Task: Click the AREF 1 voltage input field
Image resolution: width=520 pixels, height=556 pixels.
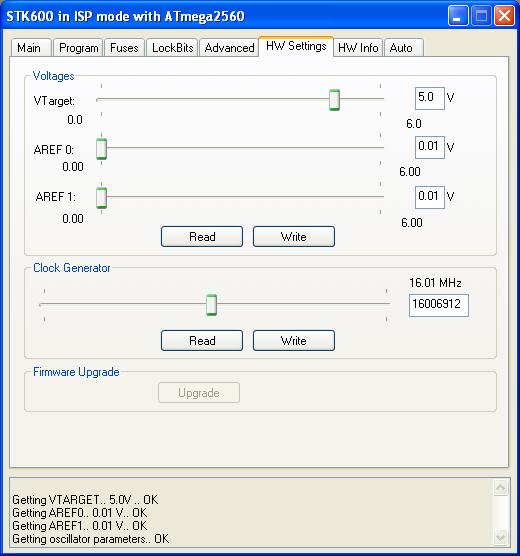Action: 430,197
